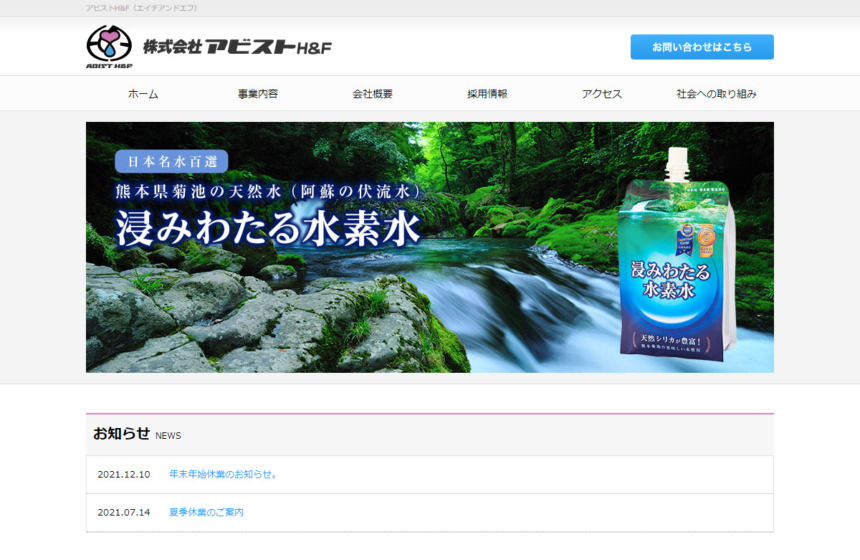
Task: Open the 年末年始休業のお知らせ news link
Action: tap(223, 474)
